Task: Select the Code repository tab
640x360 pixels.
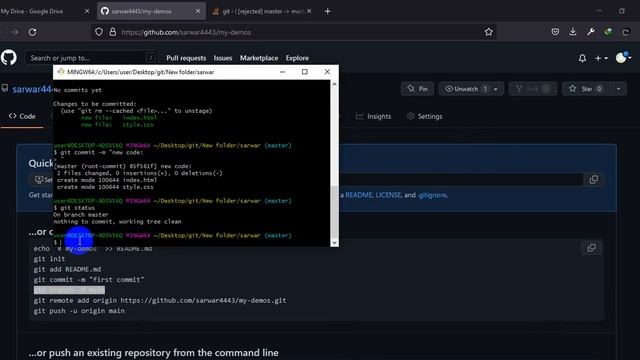Action: coord(22,116)
